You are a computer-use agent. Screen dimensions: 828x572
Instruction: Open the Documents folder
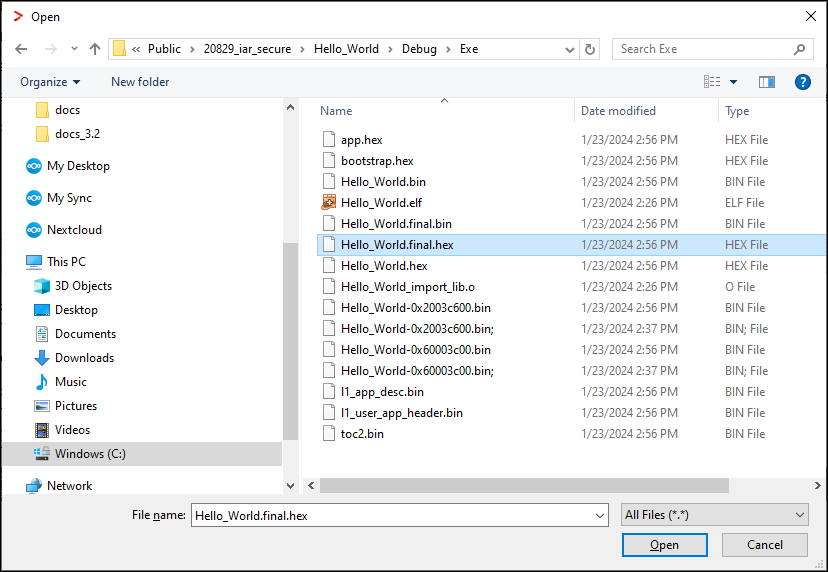[75, 334]
